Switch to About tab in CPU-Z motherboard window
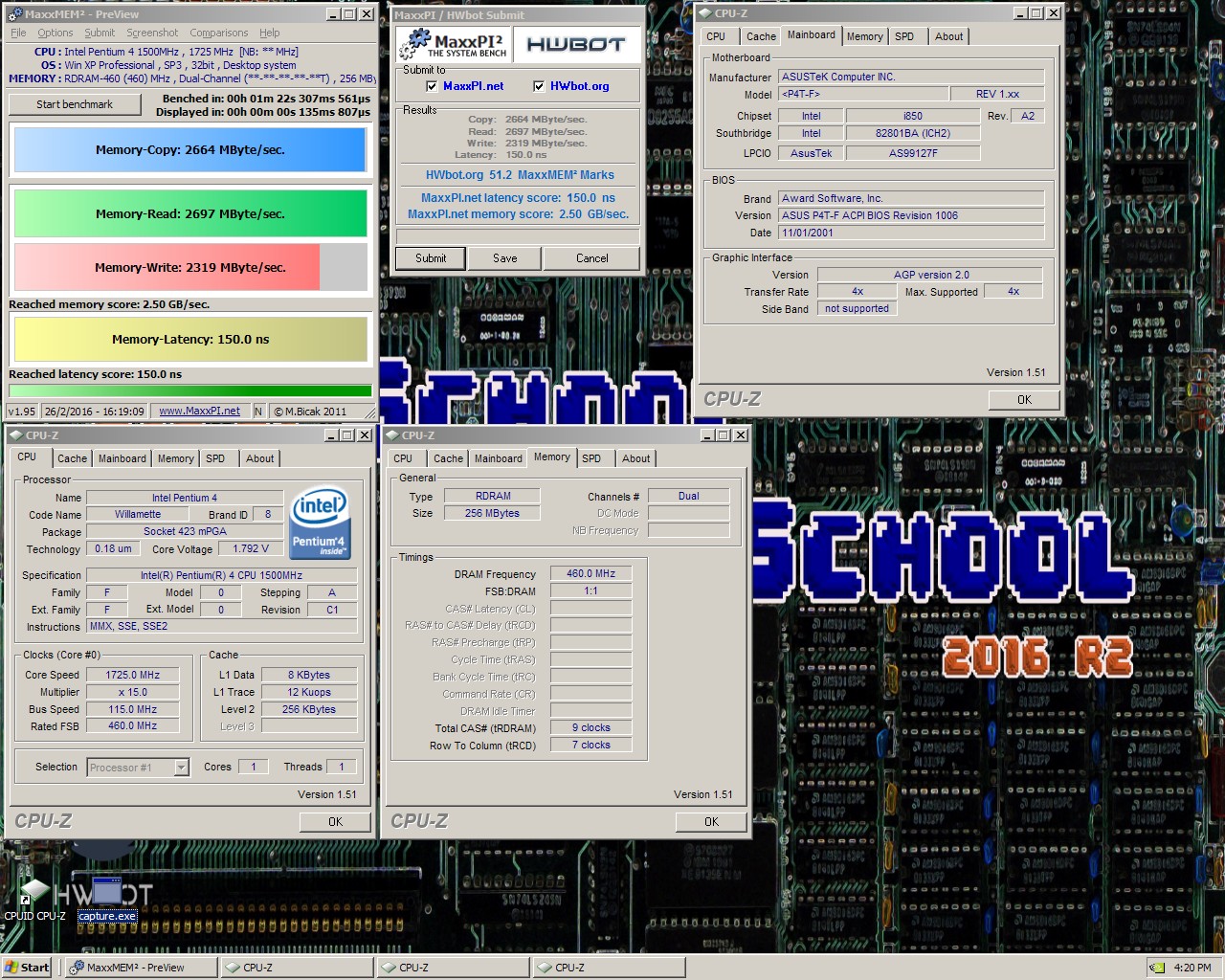The height and width of the screenshot is (980, 1225). [949, 36]
